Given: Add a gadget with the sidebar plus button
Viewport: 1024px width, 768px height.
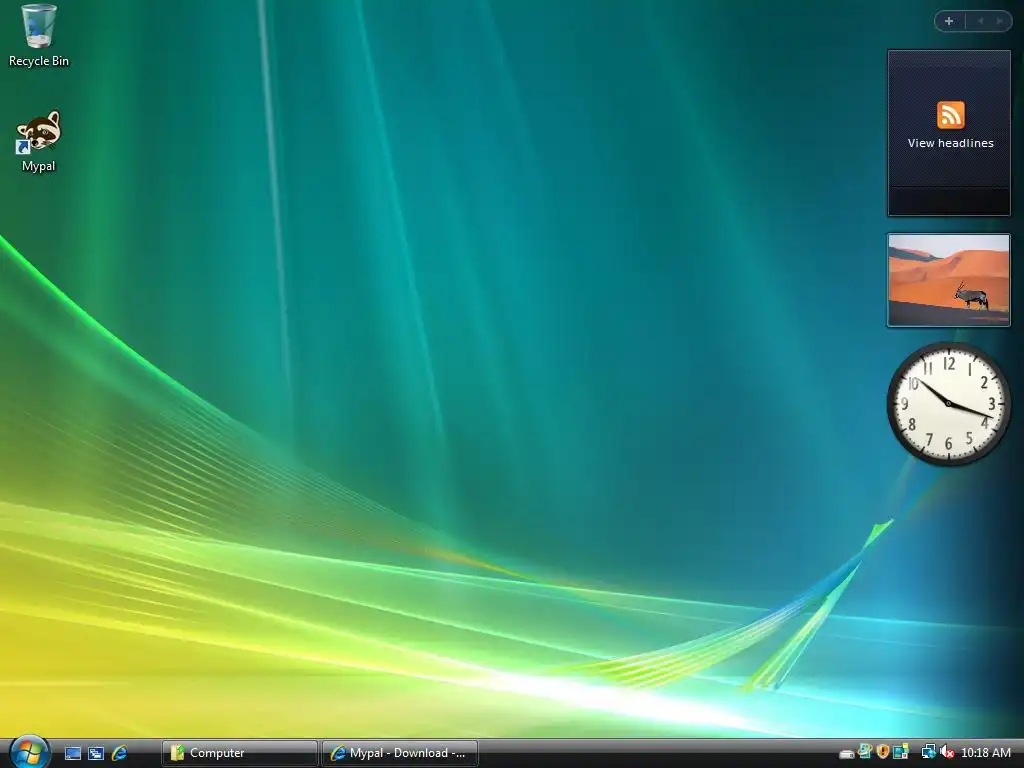Looking at the screenshot, I should pos(949,22).
